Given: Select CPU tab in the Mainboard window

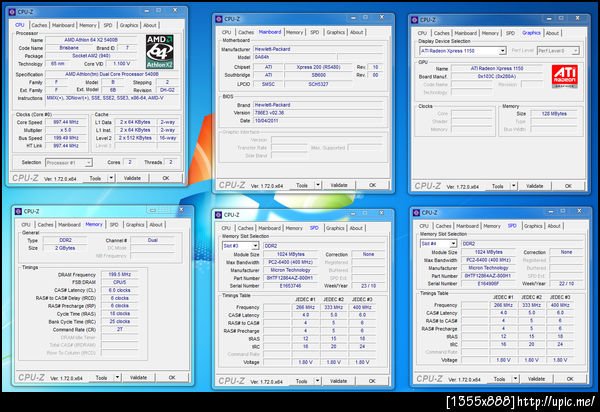Looking at the screenshot, I should (x=227, y=33).
